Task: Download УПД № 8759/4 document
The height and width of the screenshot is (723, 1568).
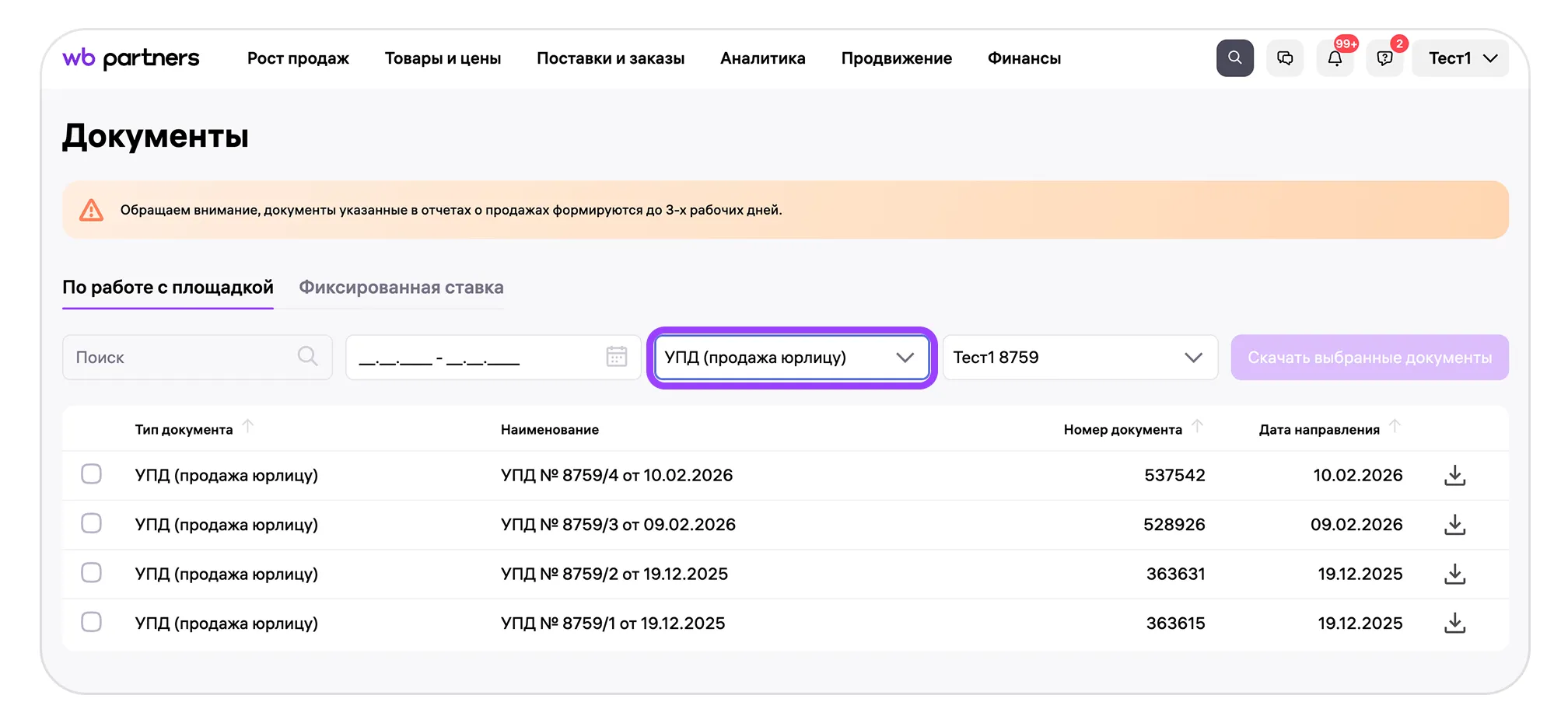Action: click(1454, 475)
